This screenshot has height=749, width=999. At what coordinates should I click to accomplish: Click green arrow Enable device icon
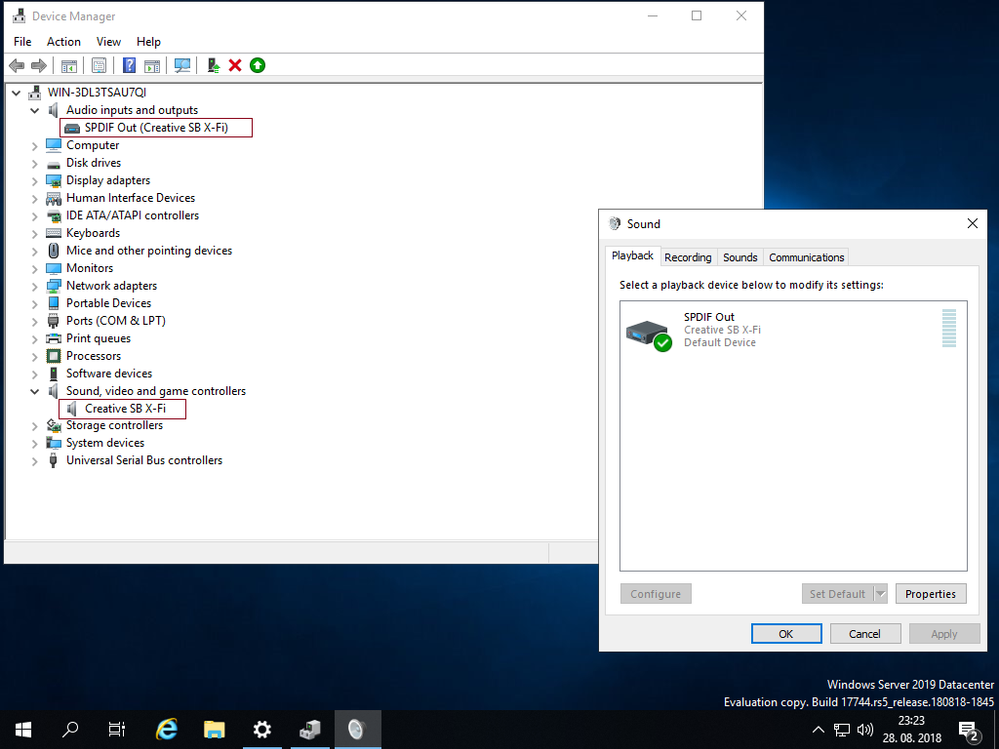[257, 65]
